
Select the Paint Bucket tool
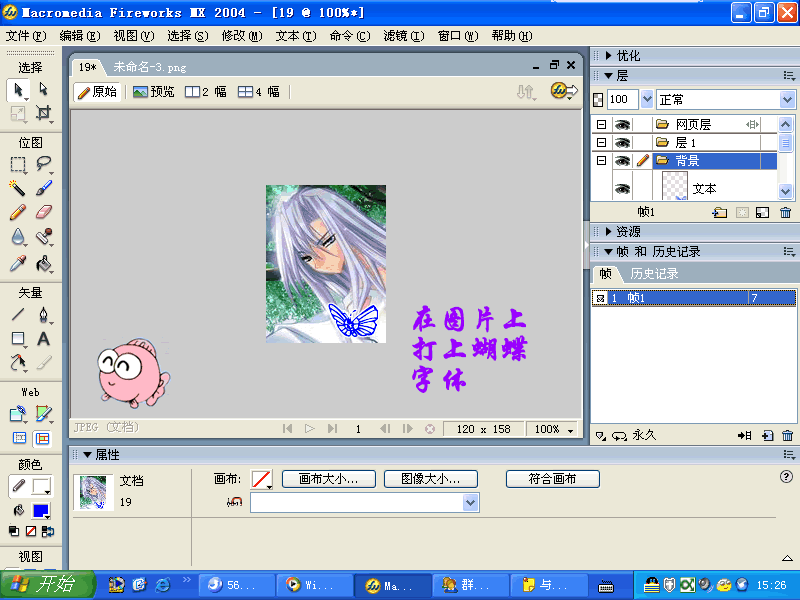pyautogui.click(x=44, y=263)
